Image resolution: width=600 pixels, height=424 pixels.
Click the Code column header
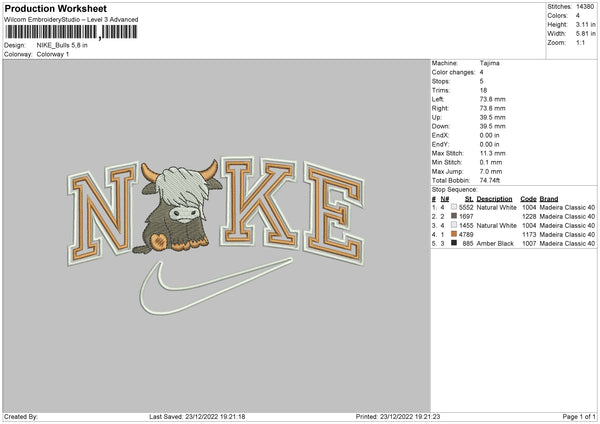528,199
